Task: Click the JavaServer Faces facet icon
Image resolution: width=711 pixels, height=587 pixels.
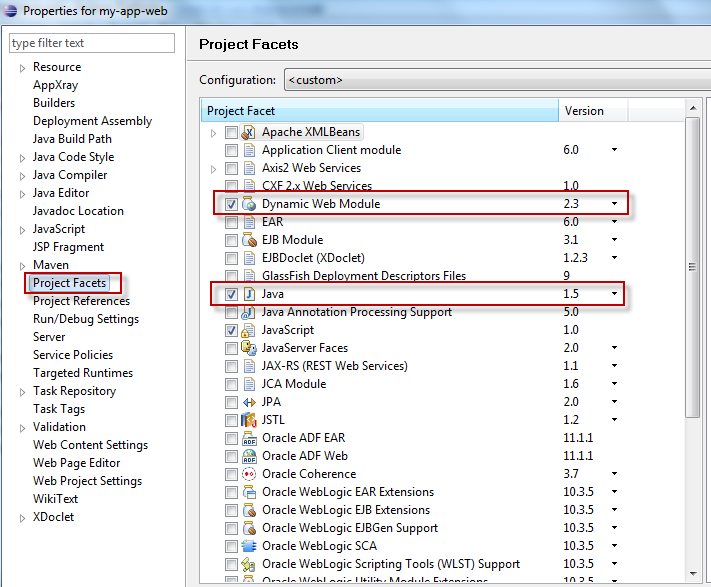Action: [248, 348]
